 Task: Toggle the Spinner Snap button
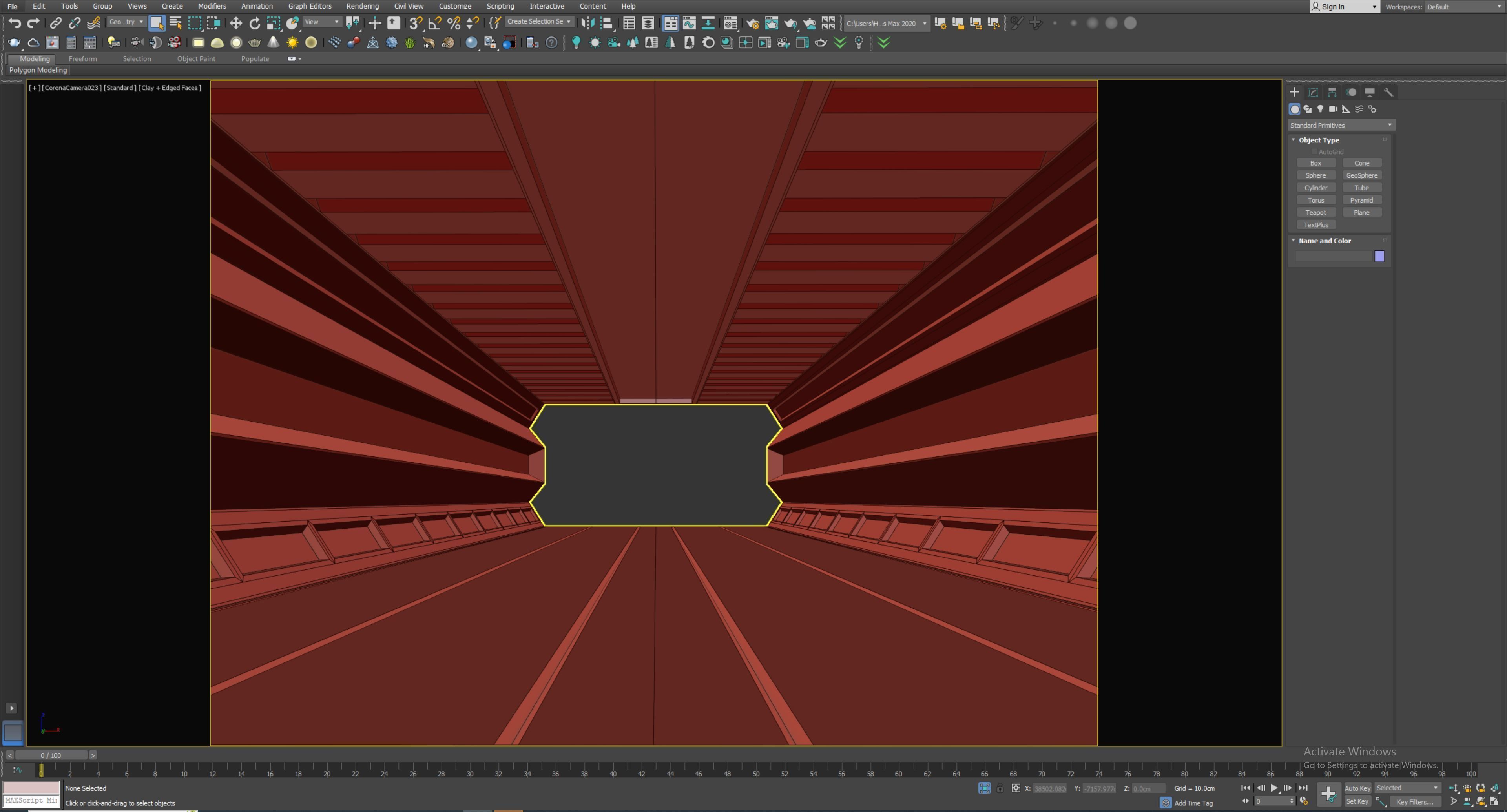click(x=472, y=24)
